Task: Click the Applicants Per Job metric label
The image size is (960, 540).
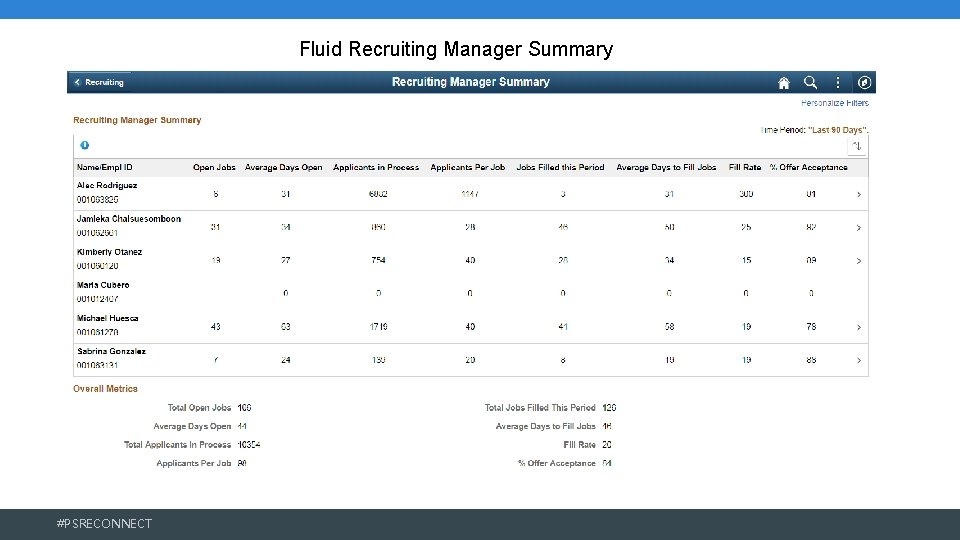Action: click(x=193, y=463)
